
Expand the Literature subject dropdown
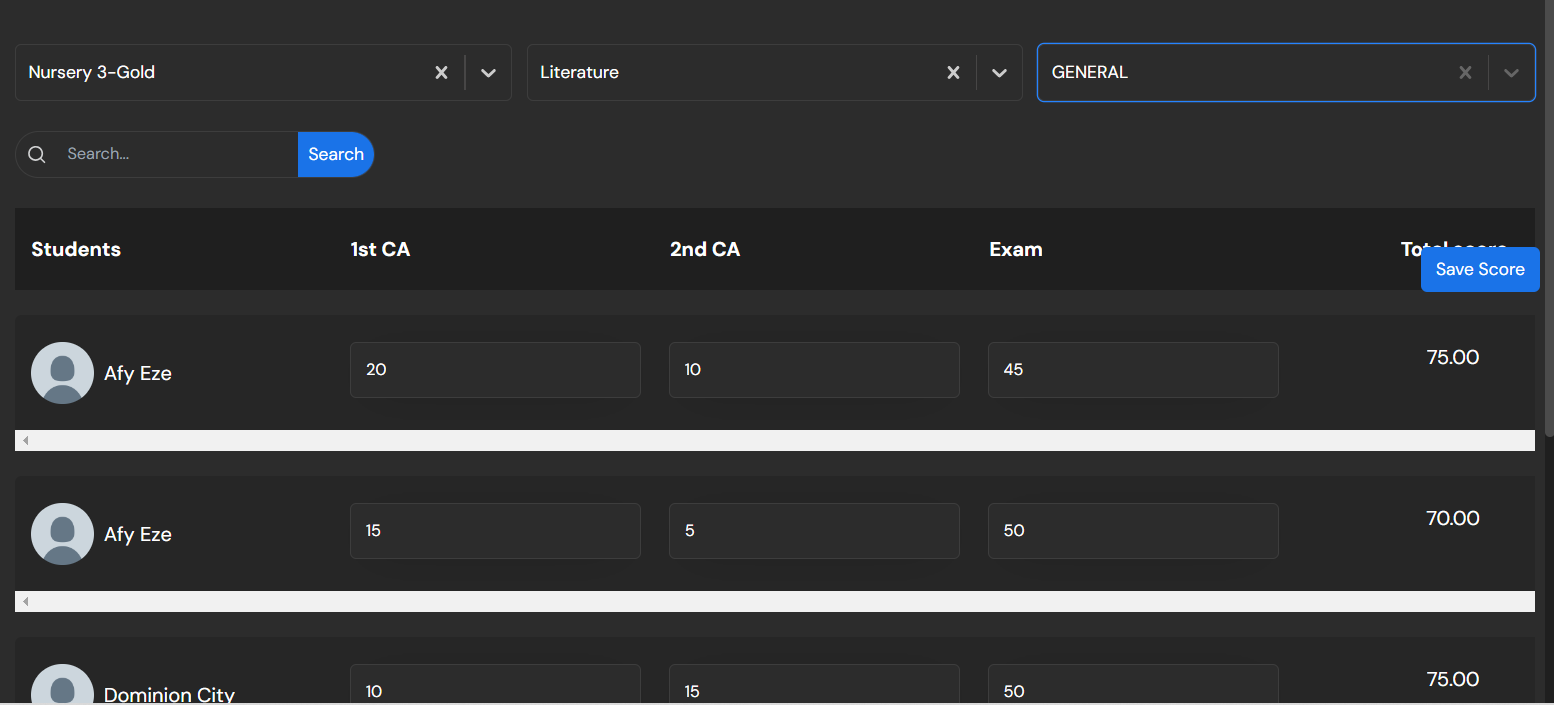pos(999,73)
